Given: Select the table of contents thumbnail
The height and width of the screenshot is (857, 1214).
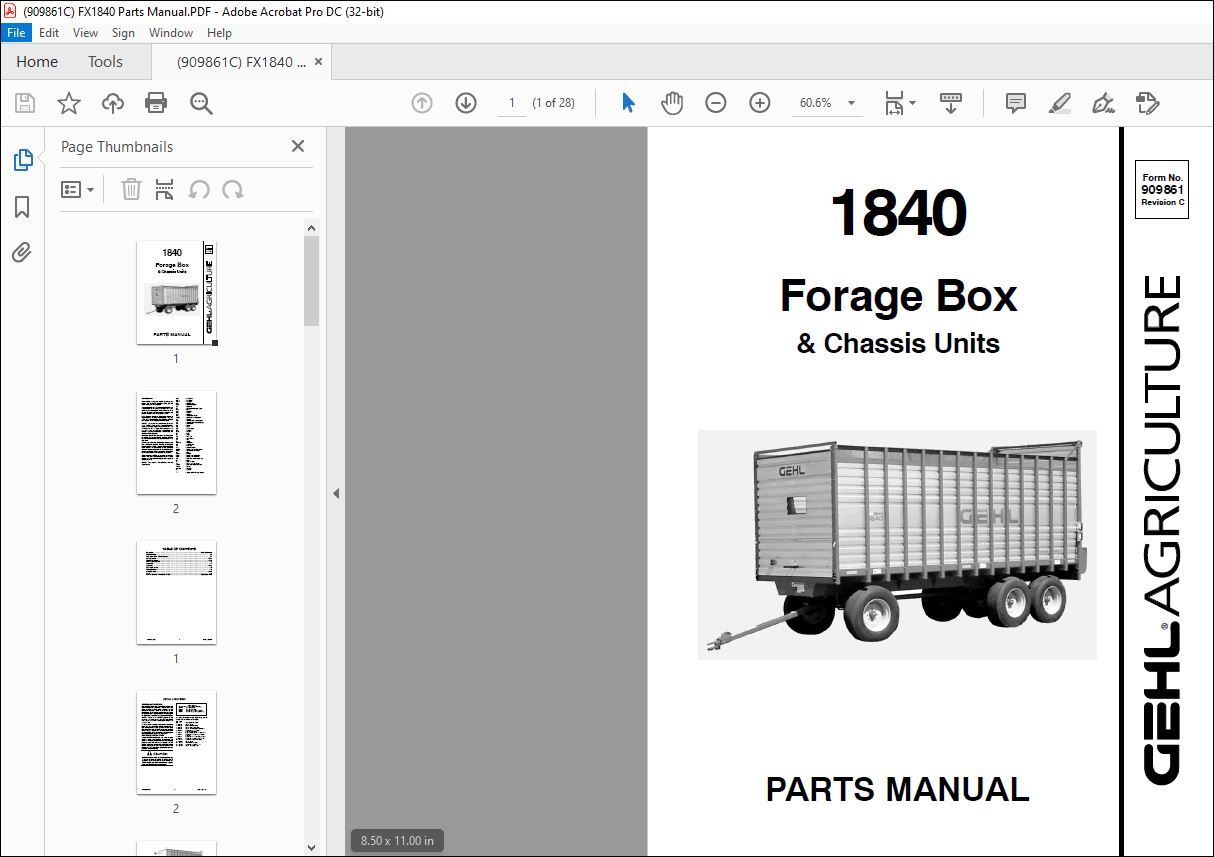Looking at the screenshot, I should (176, 593).
